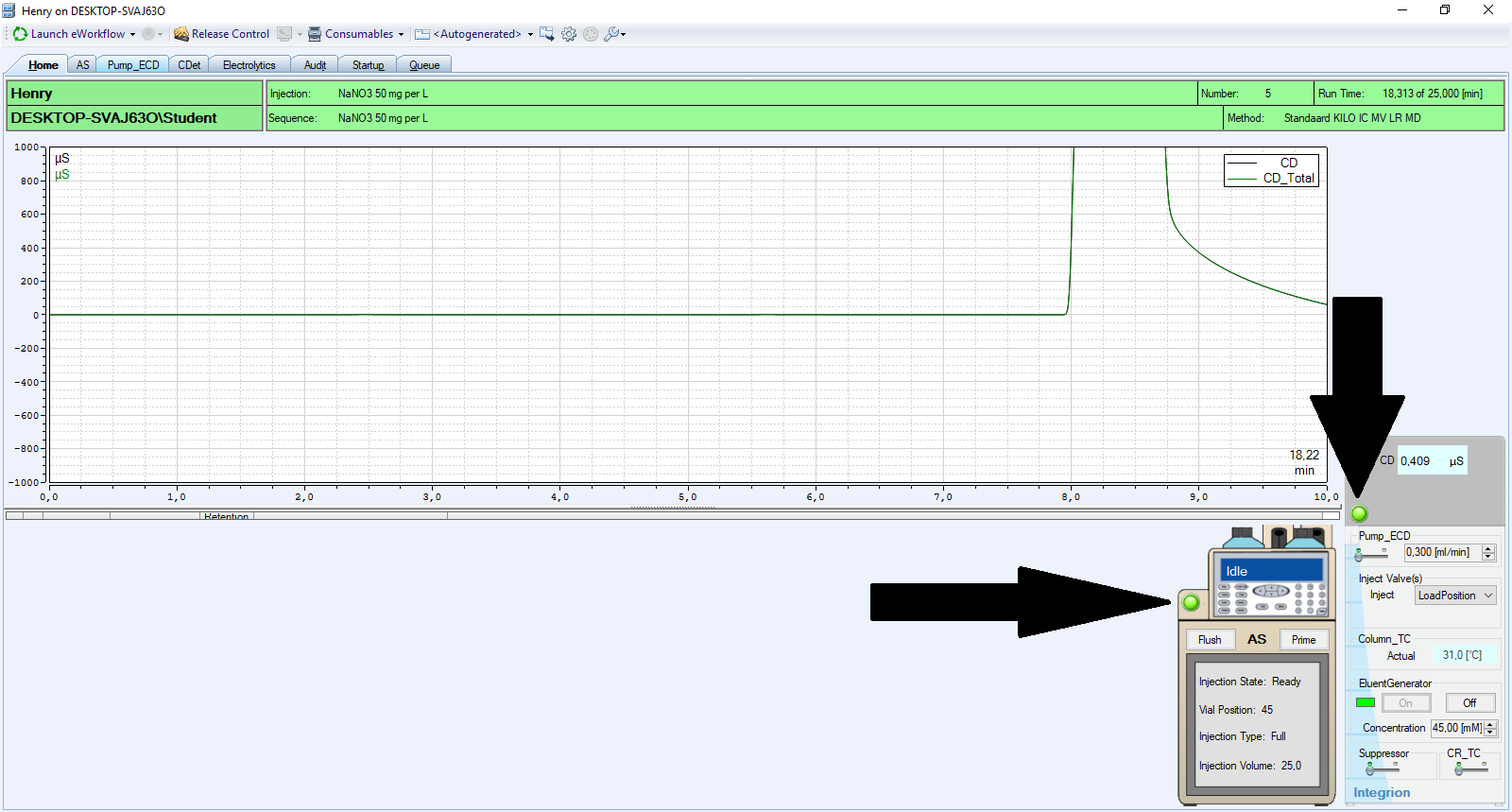
Task: Switch to the Electrolytics tab
Action: point(249,65)
